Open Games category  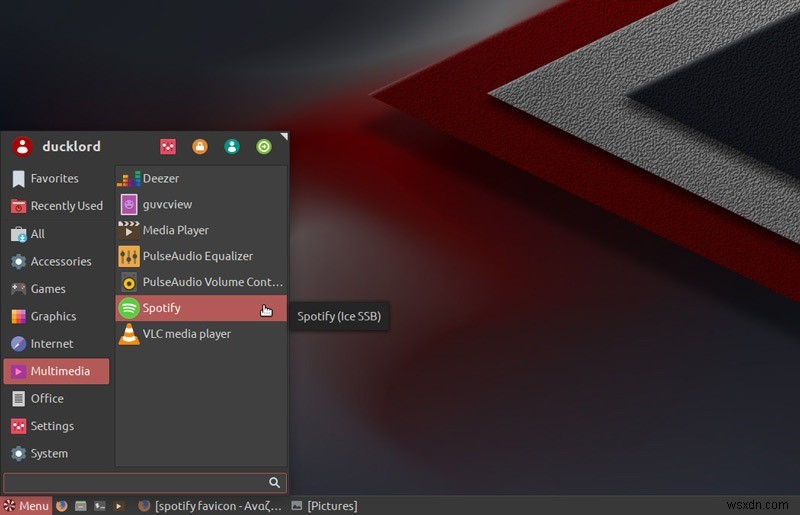tap(56, 289)
